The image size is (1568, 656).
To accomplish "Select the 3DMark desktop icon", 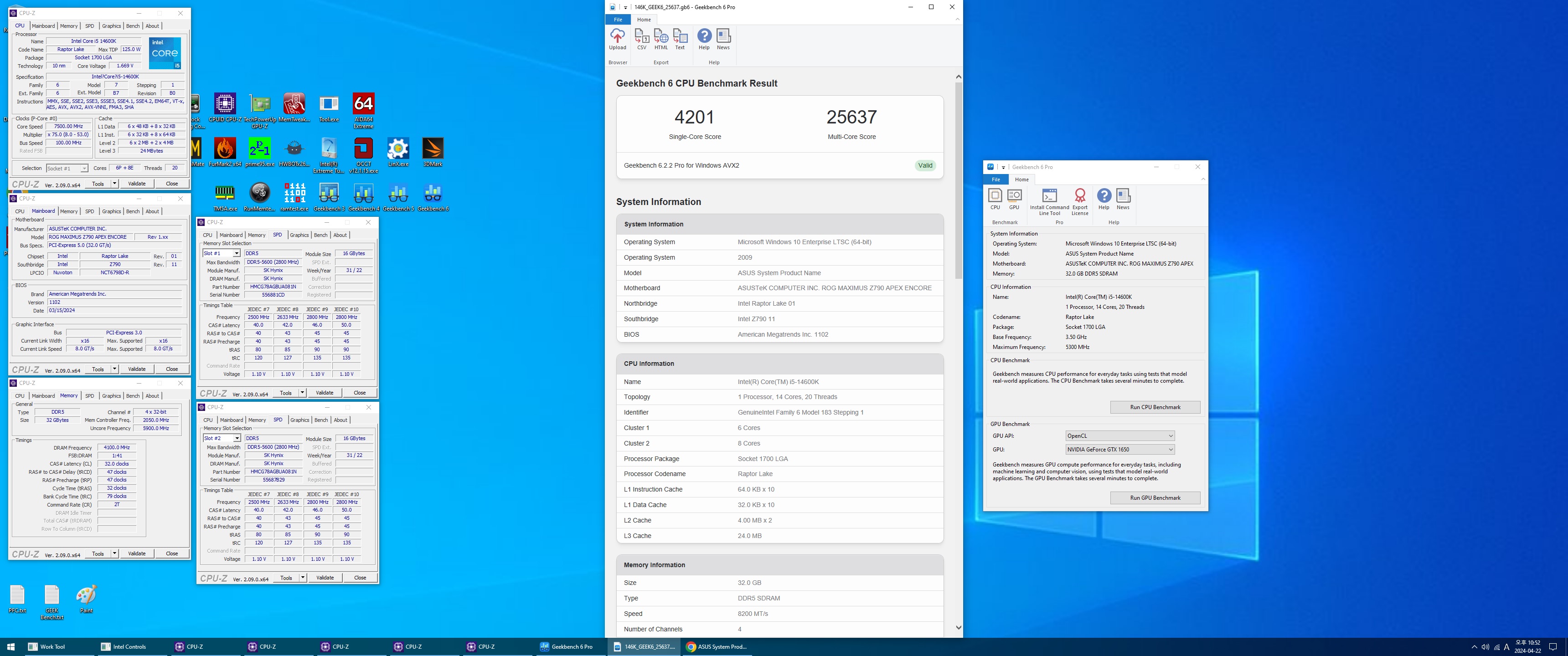I will point(433,152).
